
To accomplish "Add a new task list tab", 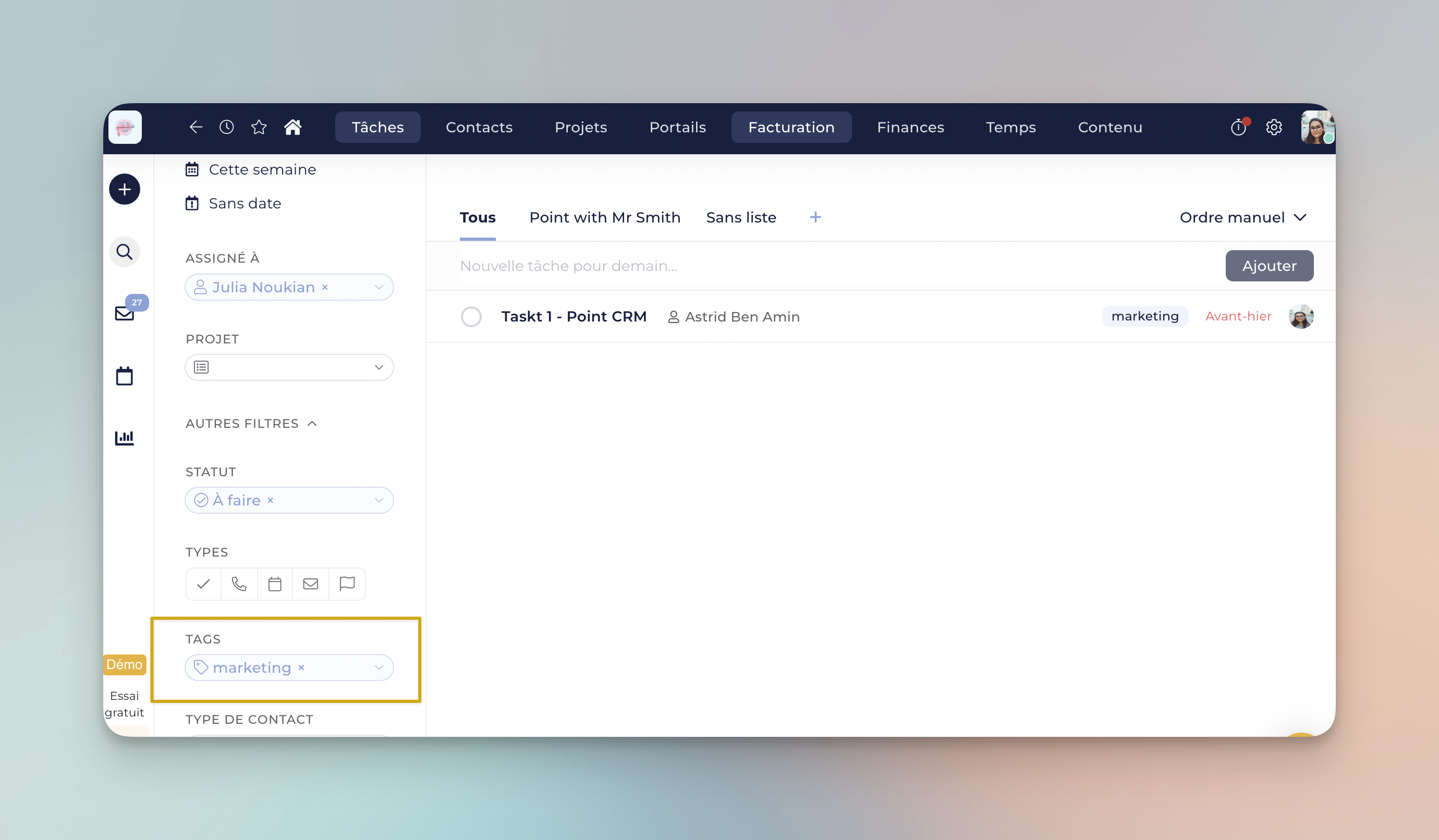I will [815, 217].
